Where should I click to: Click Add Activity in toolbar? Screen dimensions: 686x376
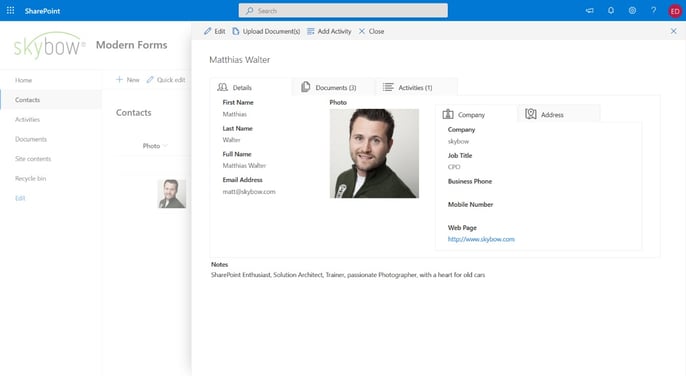pos(329,31)
